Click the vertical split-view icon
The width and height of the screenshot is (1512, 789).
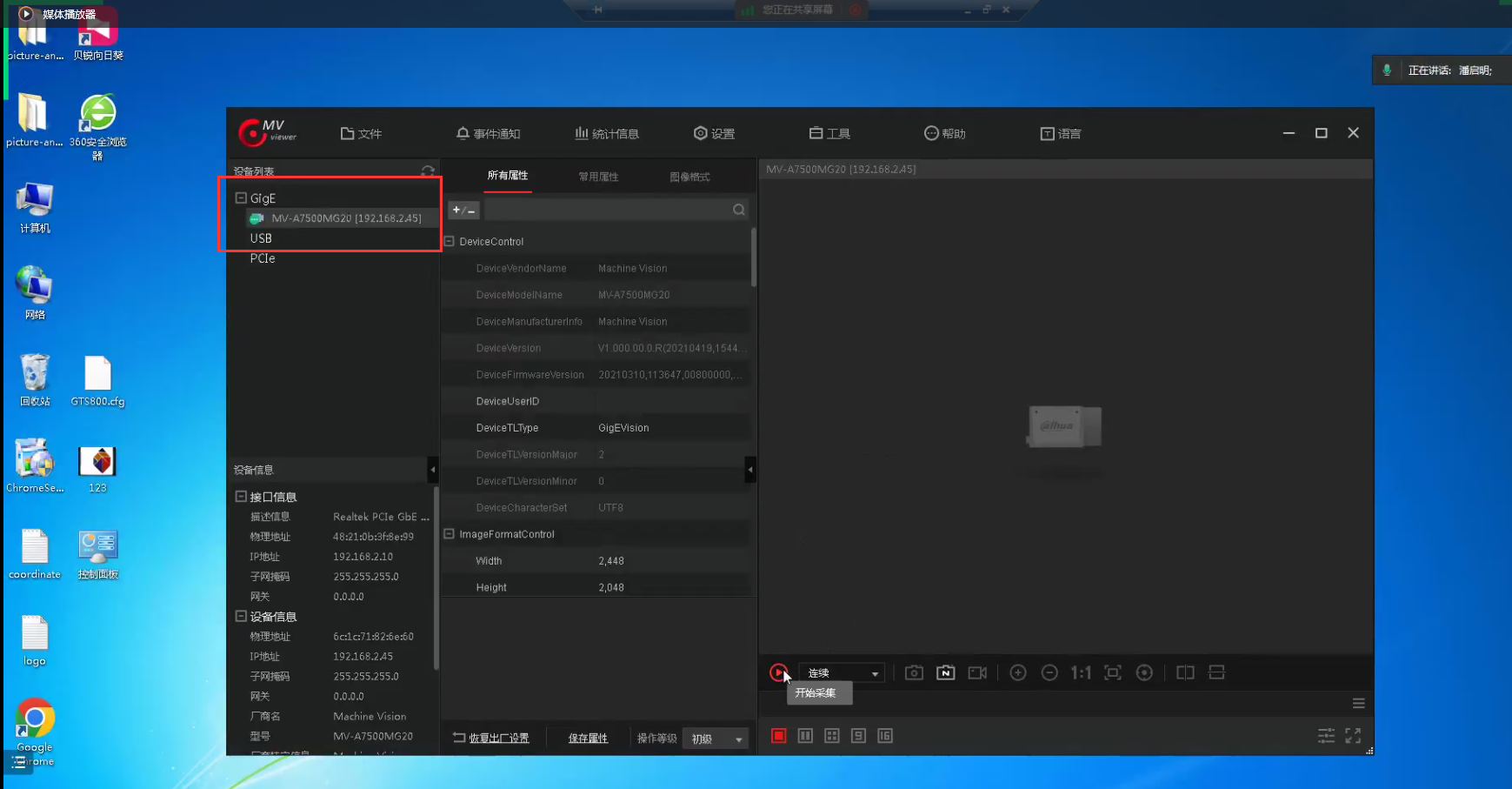1185,672
